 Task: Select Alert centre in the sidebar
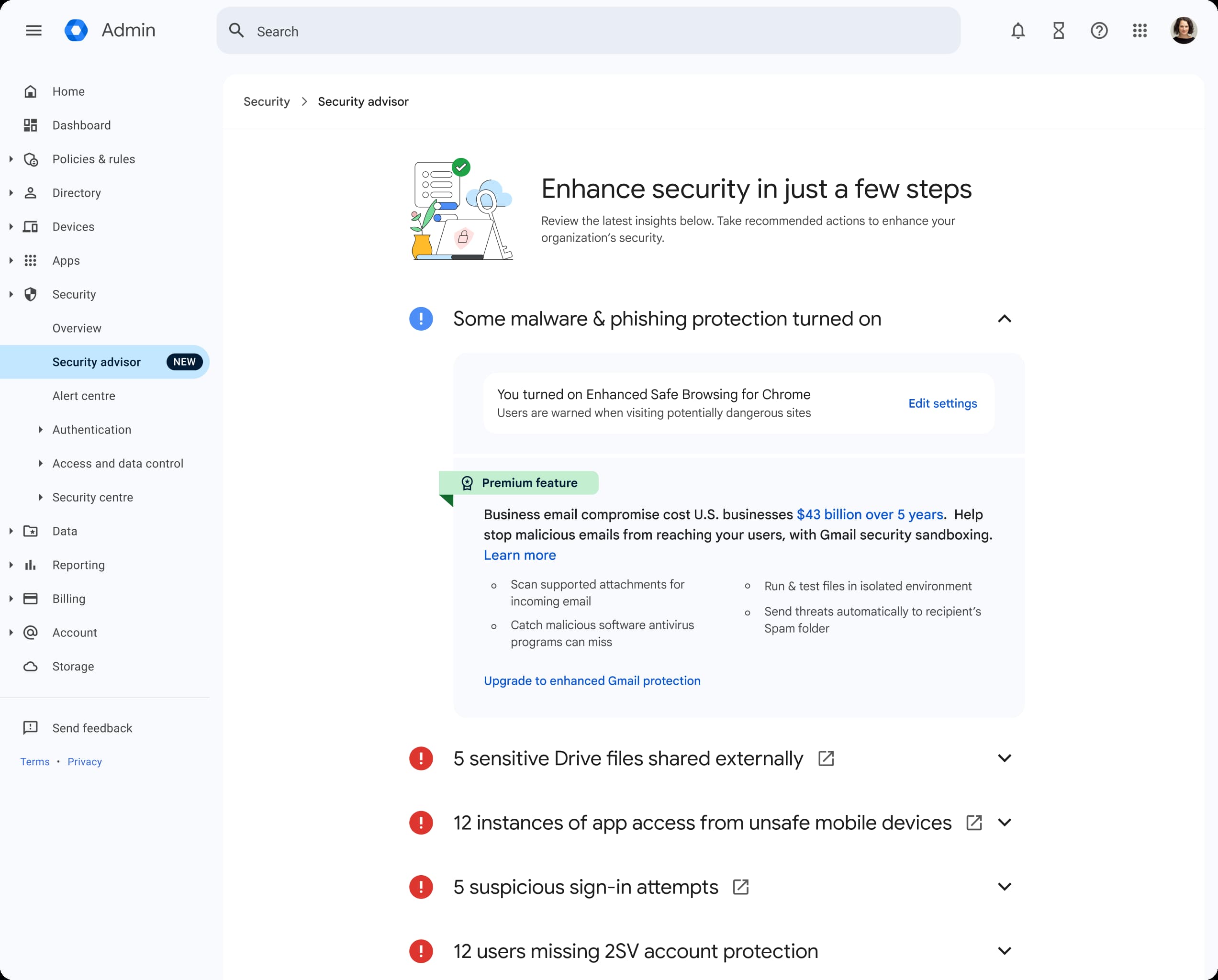pos(84,396)
